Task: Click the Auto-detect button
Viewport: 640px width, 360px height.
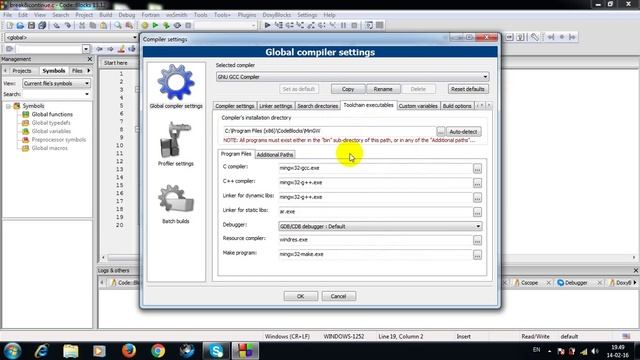Action: 463,131
